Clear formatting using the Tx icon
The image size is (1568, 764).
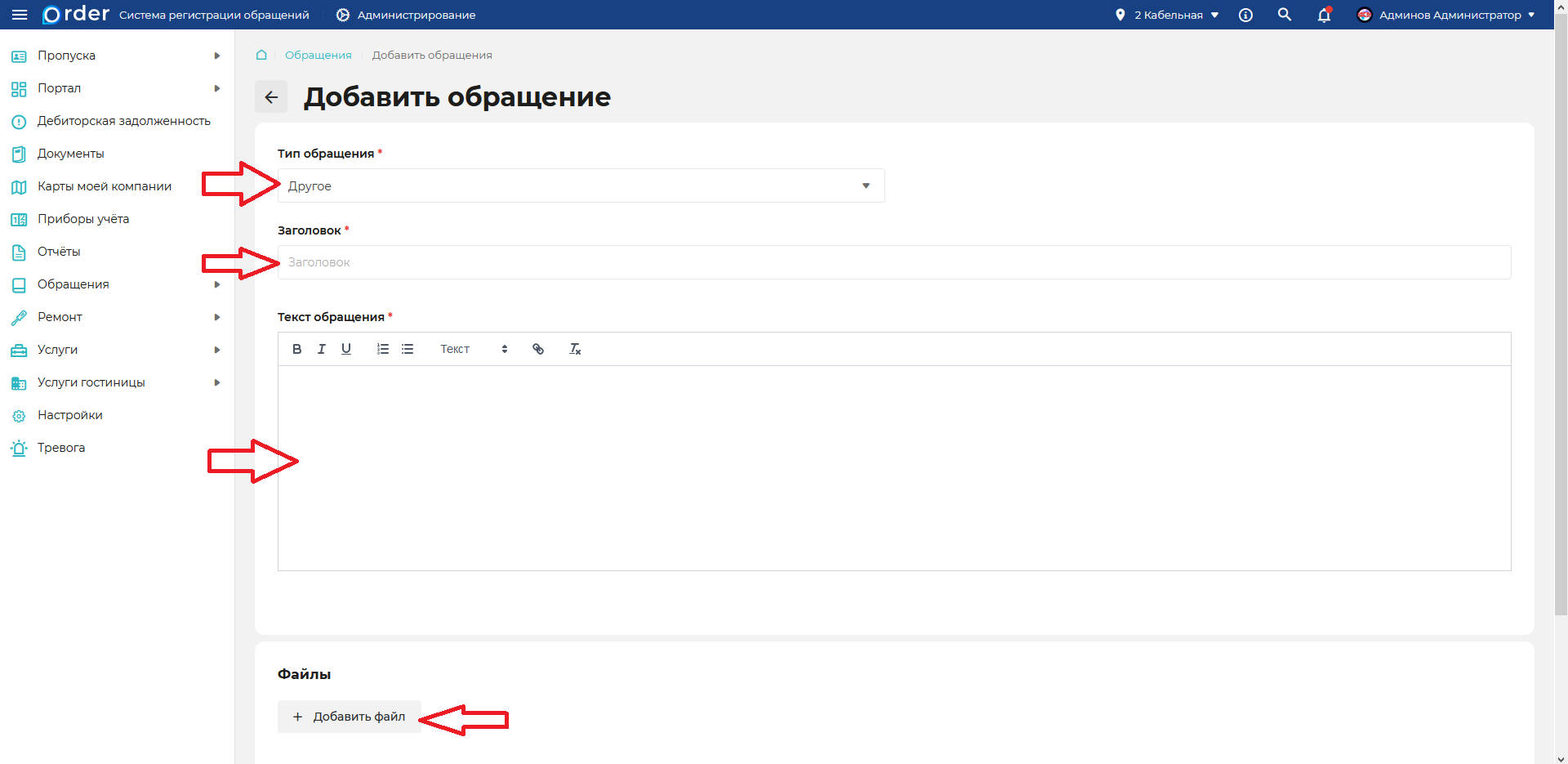point(575,349)
